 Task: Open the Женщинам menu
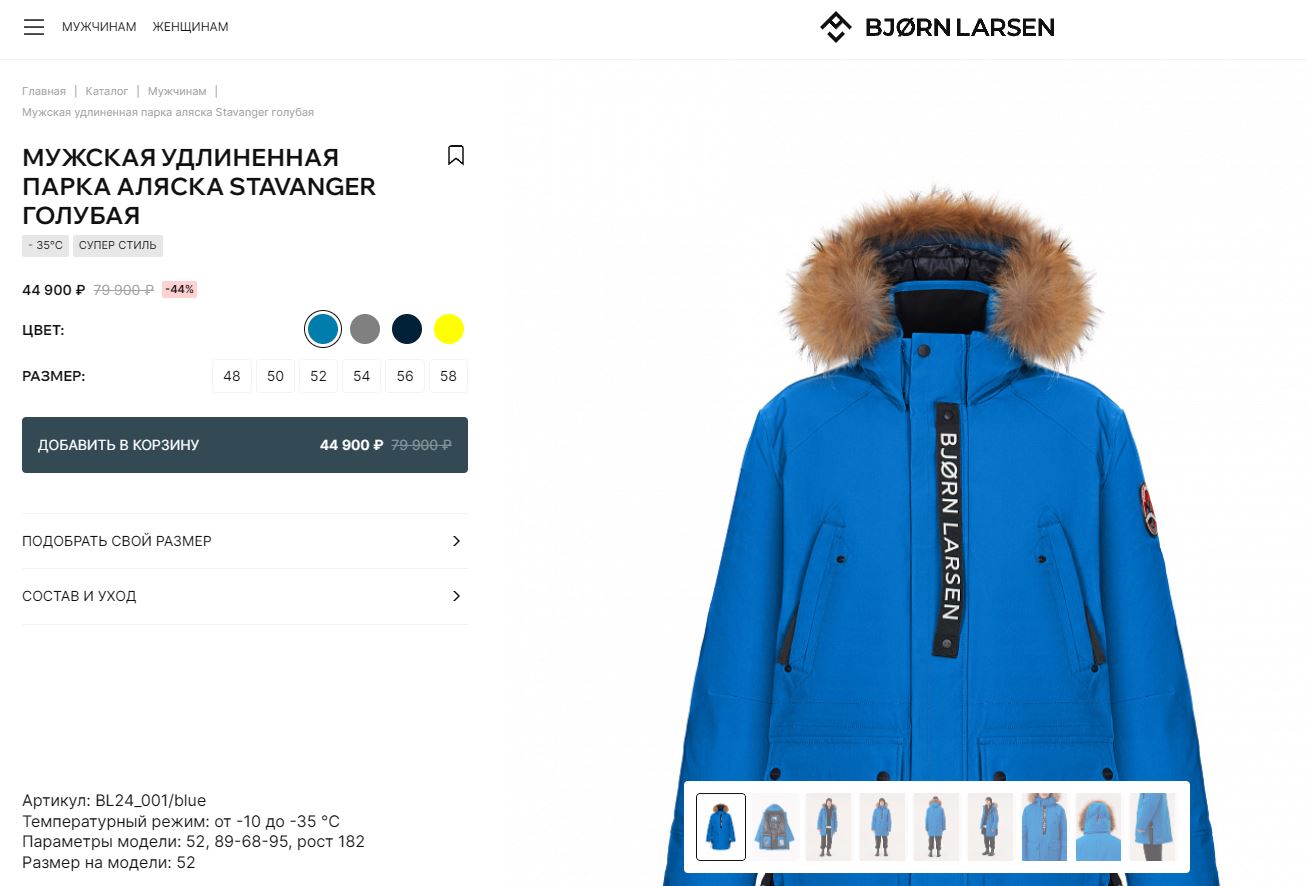pyautogui.click(x=191, y=27)
